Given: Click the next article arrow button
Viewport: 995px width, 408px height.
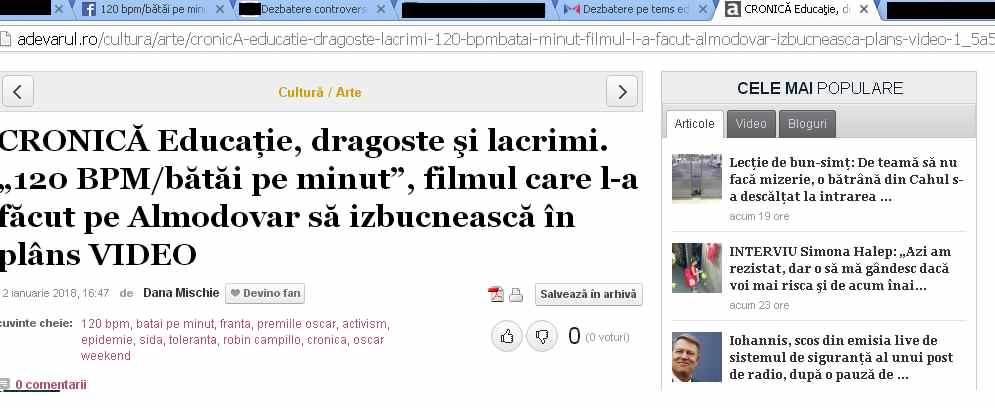Looking at the screenshot, I should [x=622, y=92].
